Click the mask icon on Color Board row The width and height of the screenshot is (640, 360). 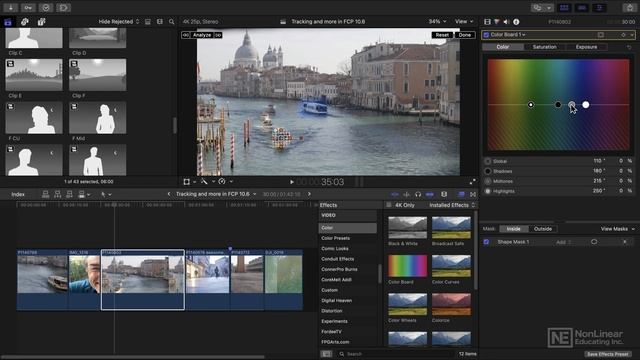601,35
